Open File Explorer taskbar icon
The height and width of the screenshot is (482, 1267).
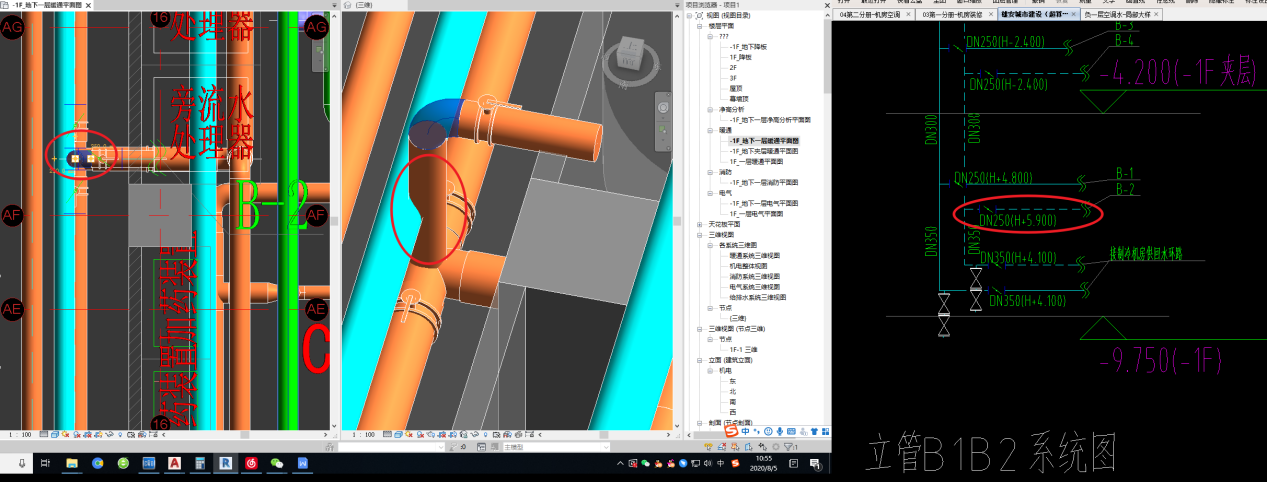coord(71,464)
